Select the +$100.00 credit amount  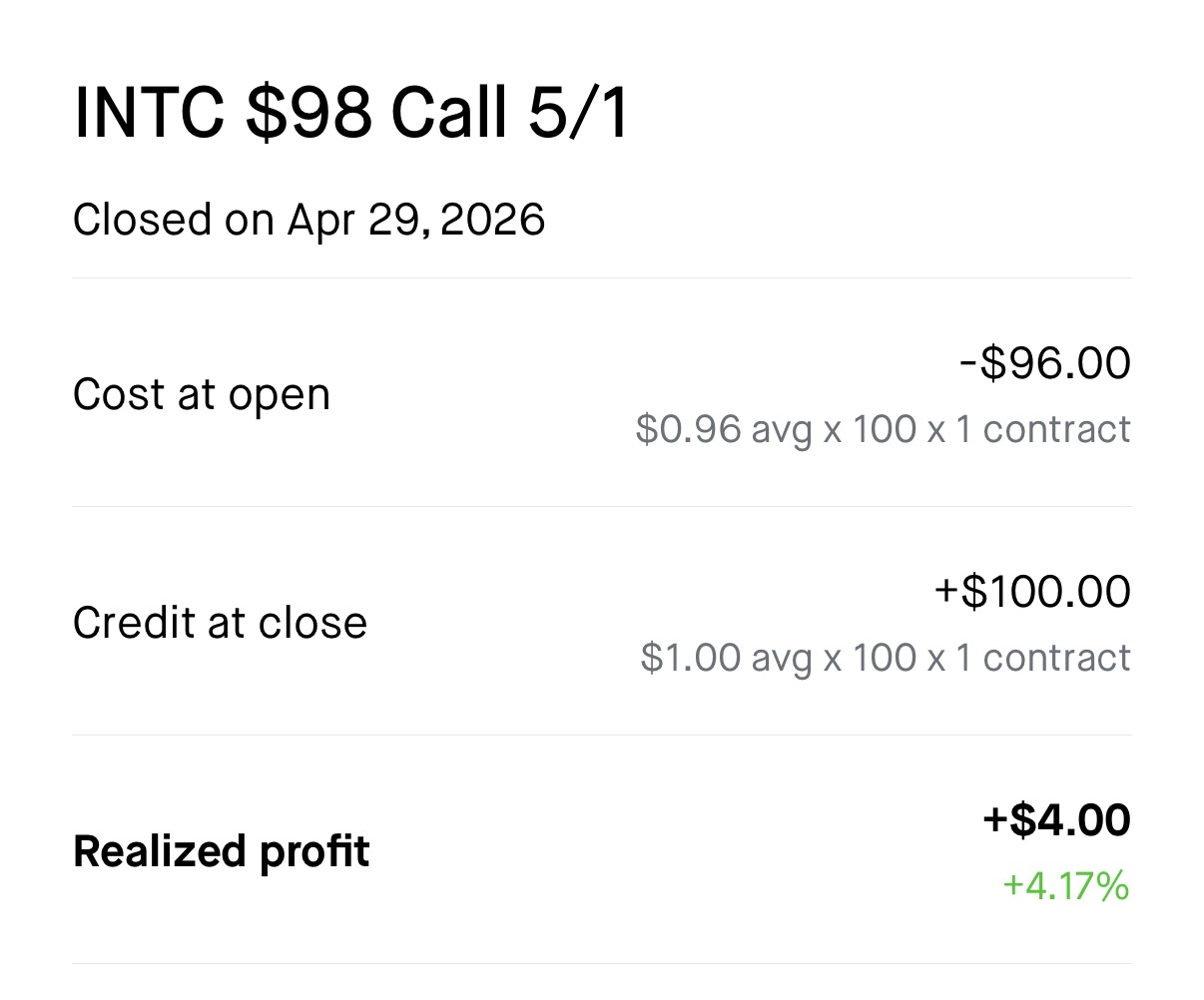[x=1032, y=592]
